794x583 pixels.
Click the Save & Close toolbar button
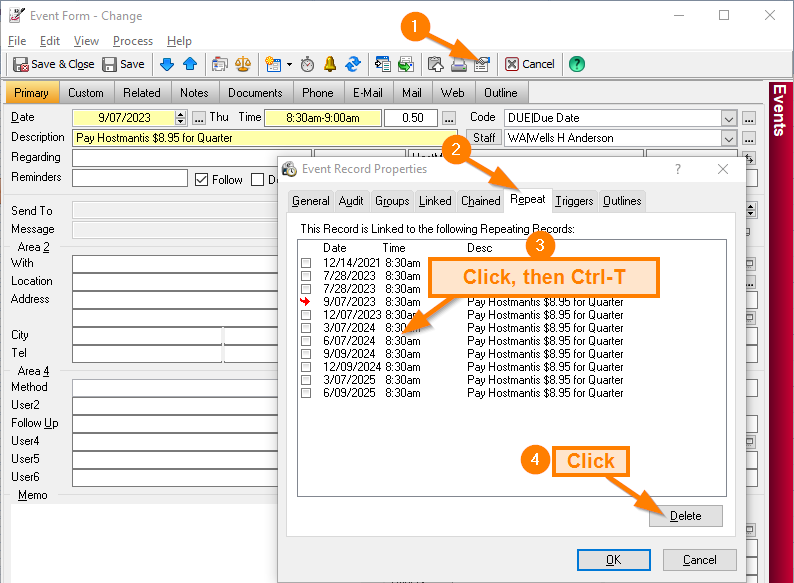point(54,64)
